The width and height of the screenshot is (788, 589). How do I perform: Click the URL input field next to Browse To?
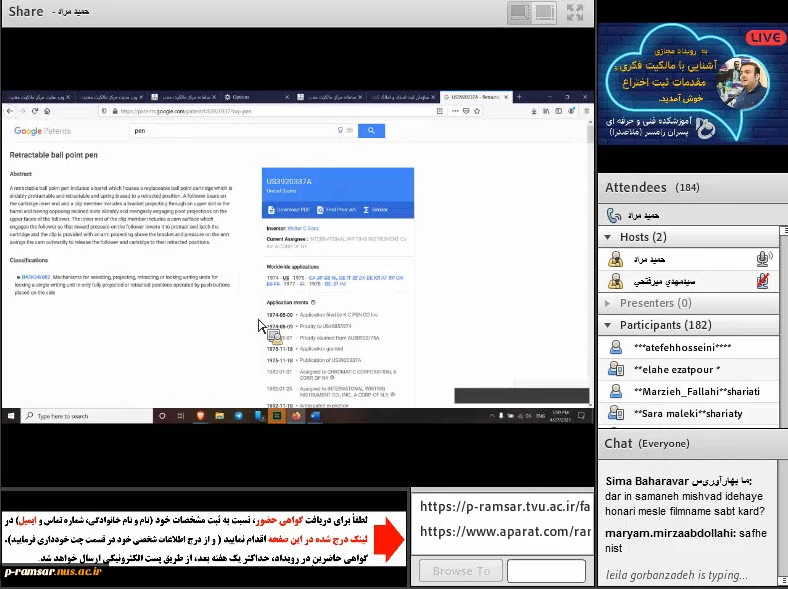(546, 571)
